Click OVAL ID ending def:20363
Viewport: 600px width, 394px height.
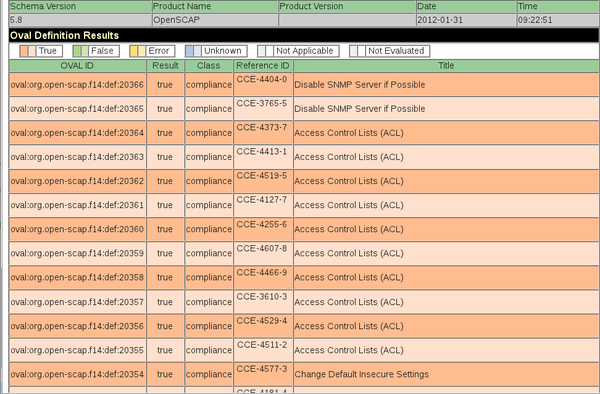[x=77, y=157]
